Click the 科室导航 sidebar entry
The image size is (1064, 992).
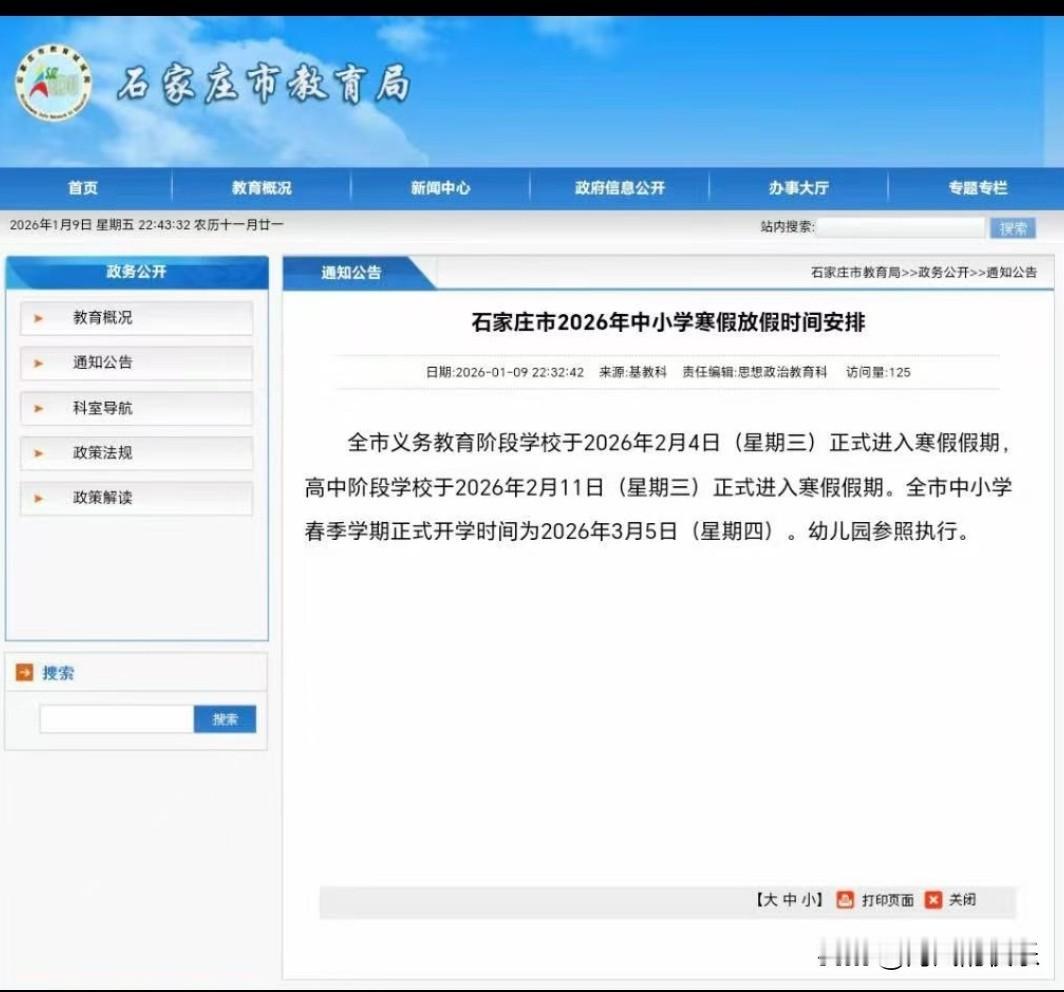point(100,409)
